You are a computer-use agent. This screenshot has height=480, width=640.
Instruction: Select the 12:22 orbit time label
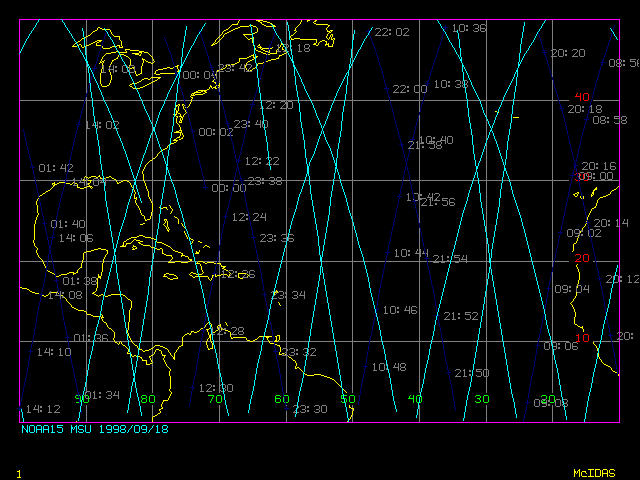click(262, 161)
